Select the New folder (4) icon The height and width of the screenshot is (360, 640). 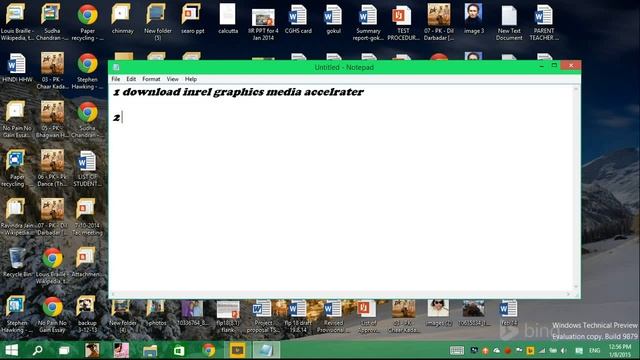pos(122,316)
